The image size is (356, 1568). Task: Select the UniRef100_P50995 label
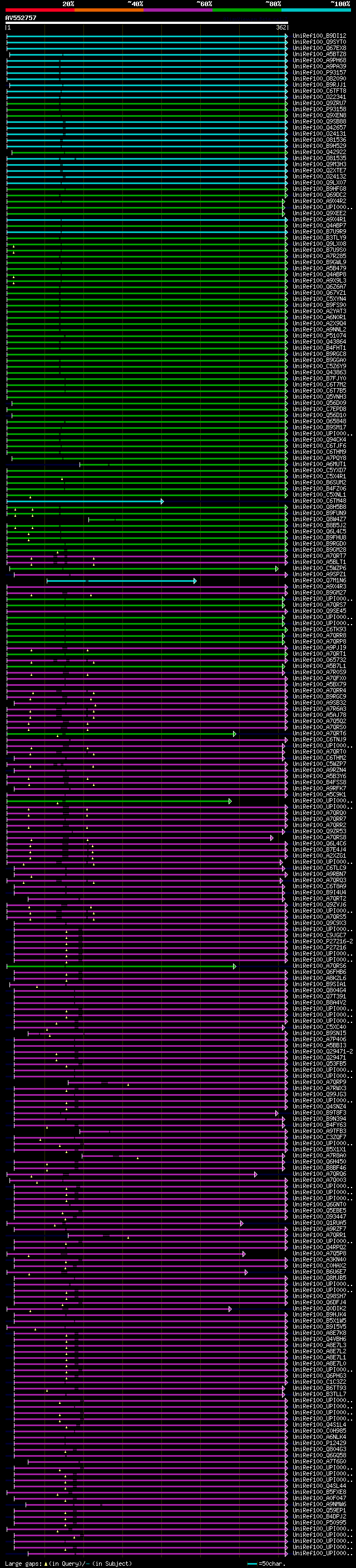(319, 1523)
